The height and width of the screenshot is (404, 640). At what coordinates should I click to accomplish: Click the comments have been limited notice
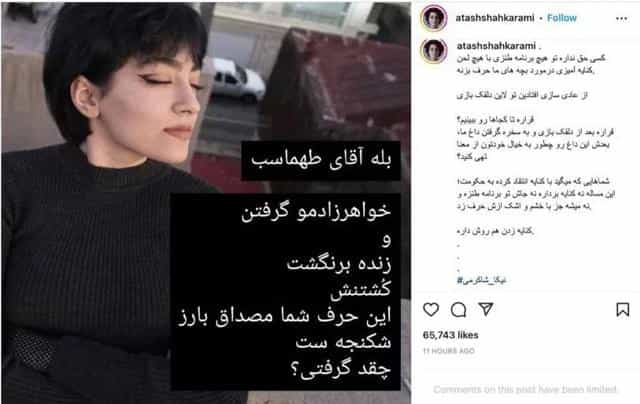click(x=525, y=389)
